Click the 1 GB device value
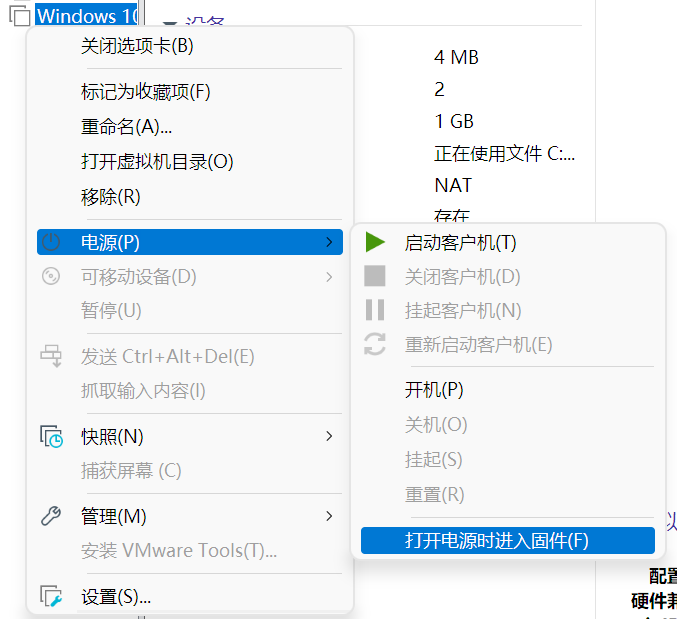The height and width of the screenshot is (619, 677). (454, 121)
